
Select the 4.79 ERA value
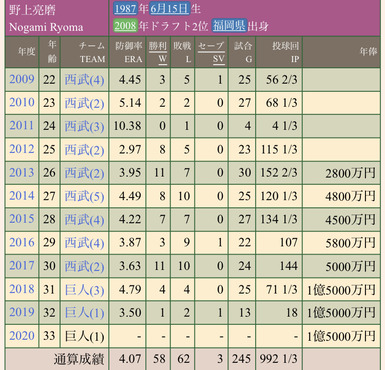pos(130,289)
